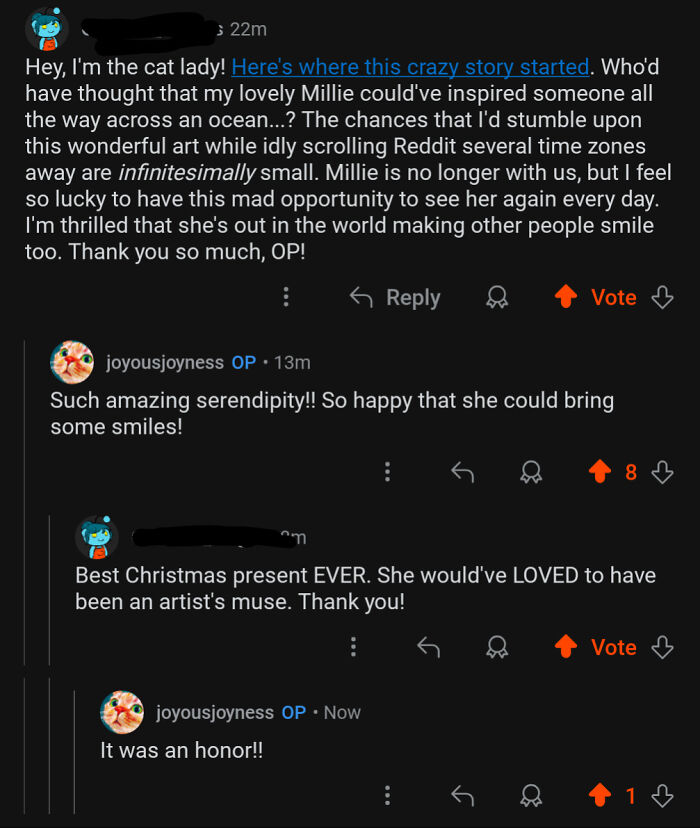Downvote the comment with 8 points
This screenshot has width=700, height=828.
(x=662, y=472)
